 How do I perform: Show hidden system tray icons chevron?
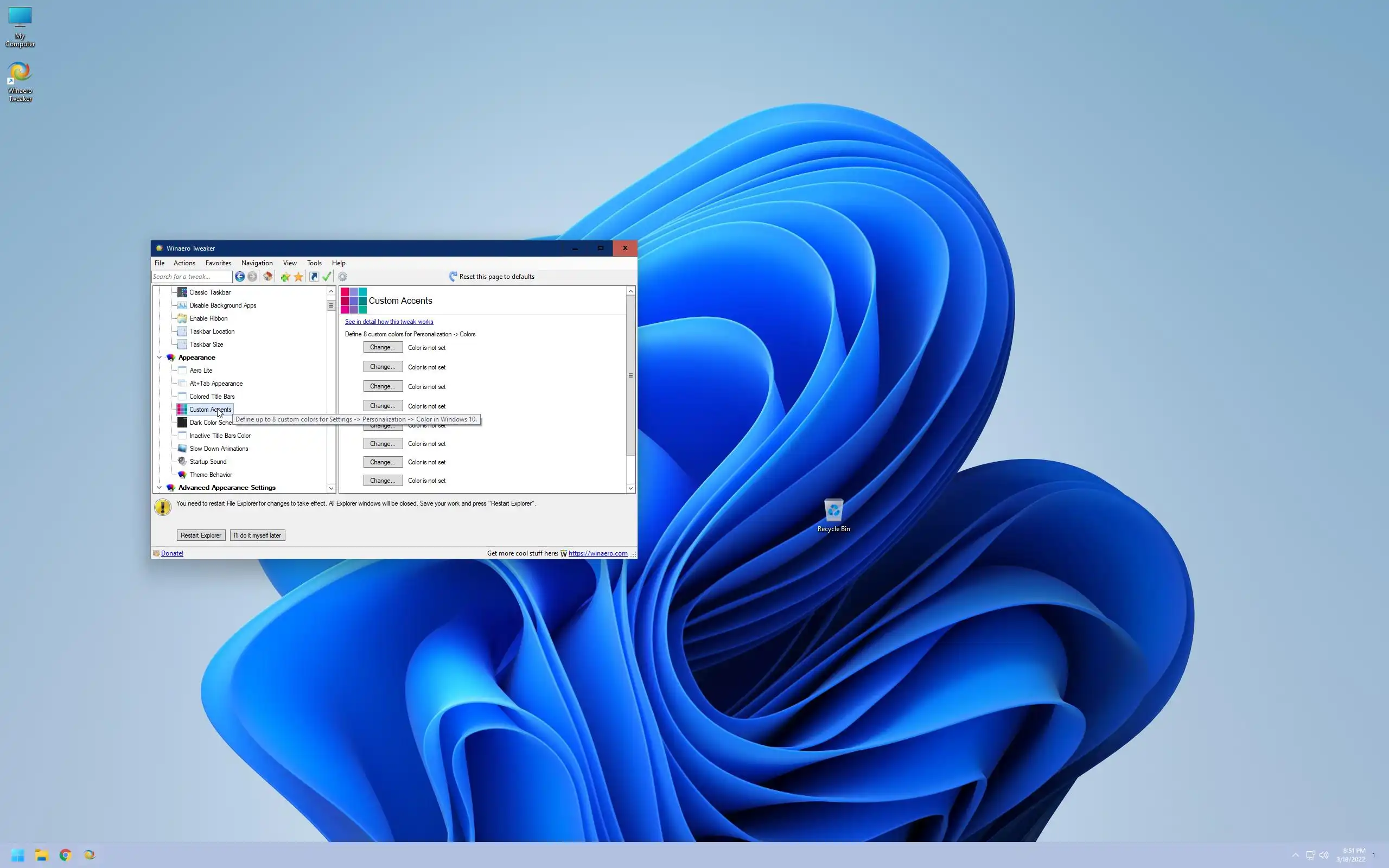1296,855
